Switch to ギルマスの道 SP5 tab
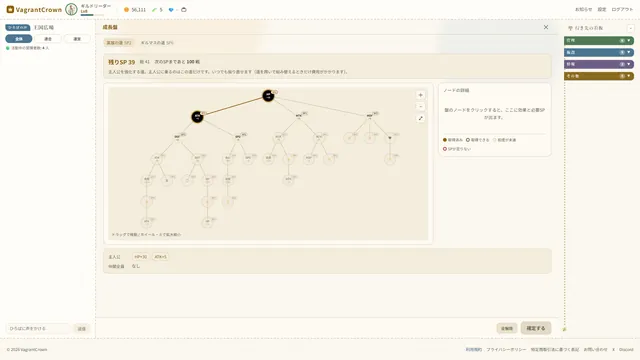The height and width of the screenshot is (360, 640). [x=157, y=42]
